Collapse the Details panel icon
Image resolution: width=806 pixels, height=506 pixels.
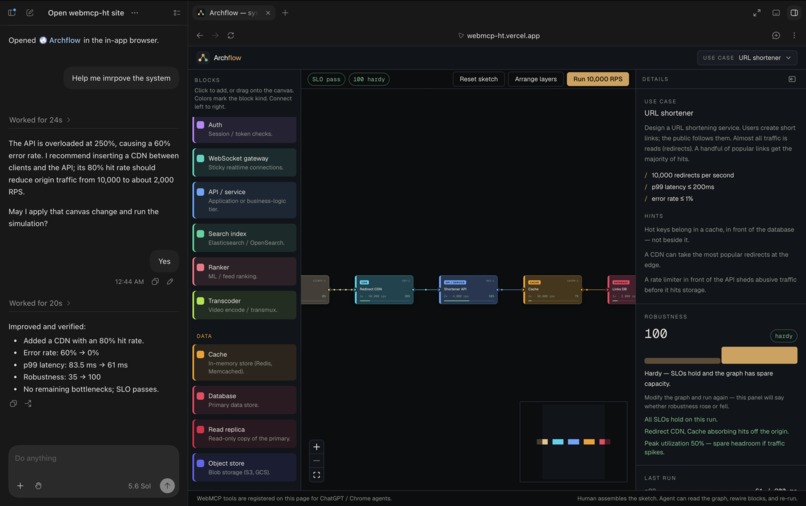click(x=792, y=79)
